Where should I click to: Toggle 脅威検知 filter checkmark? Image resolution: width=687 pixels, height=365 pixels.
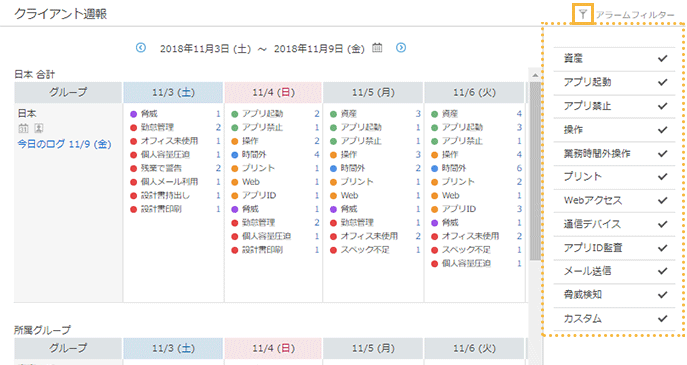click(x=662, y=295)
